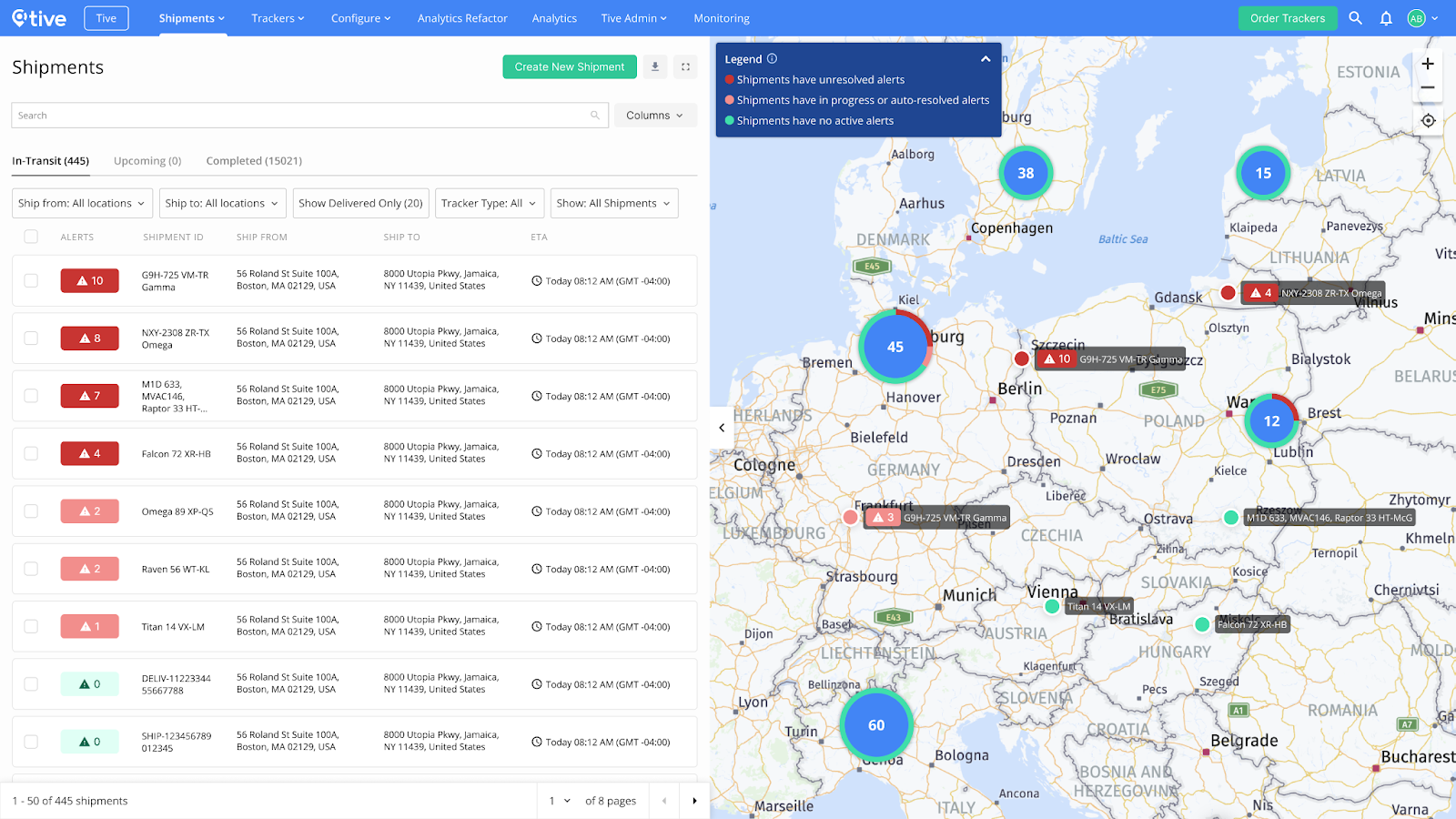Open the Columns selector dropdown
This screenshot has width=1456, height=819.
tap(654, 115)
